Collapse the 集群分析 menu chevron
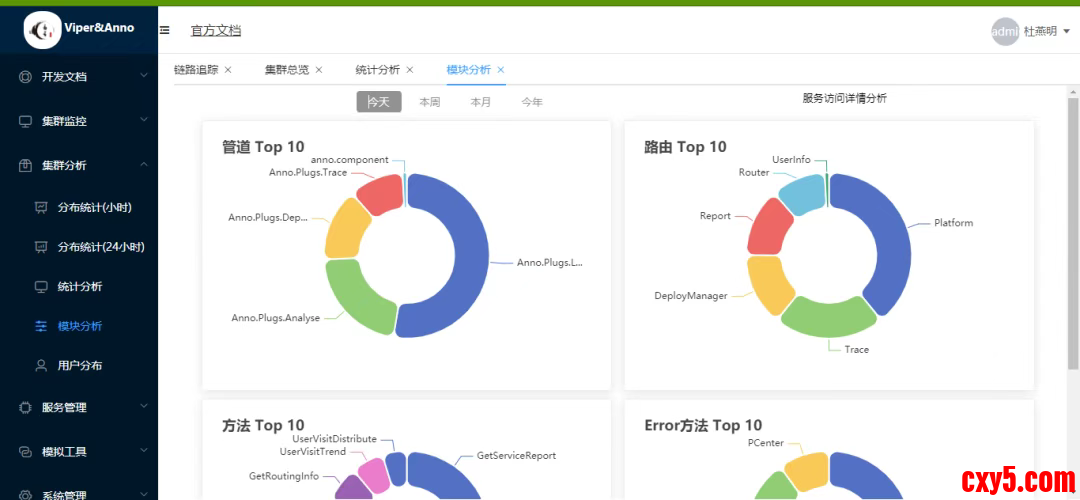Screen dimensions: 1080x500 143,165
